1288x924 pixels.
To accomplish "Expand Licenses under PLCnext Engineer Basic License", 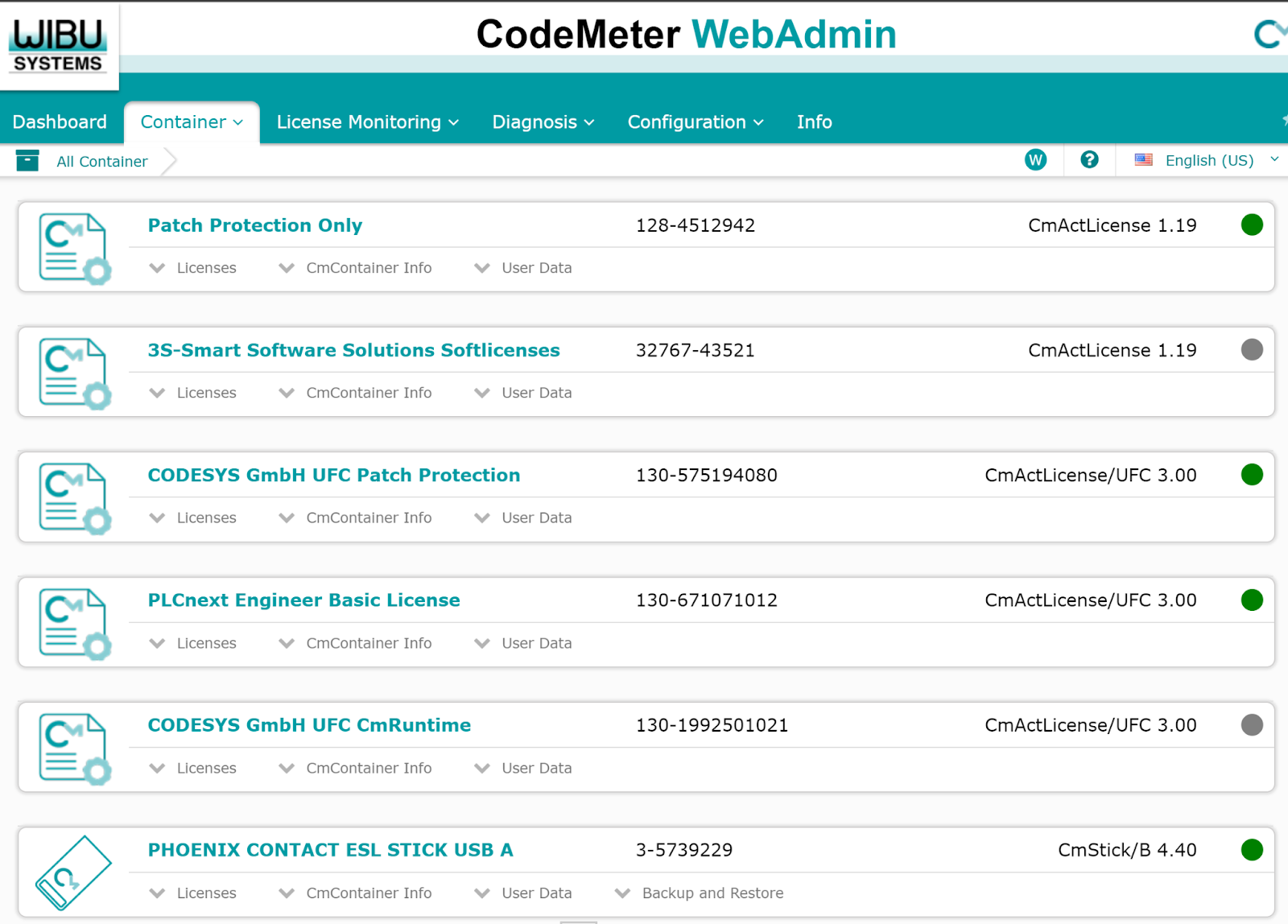I will click(x=193, y=643).
